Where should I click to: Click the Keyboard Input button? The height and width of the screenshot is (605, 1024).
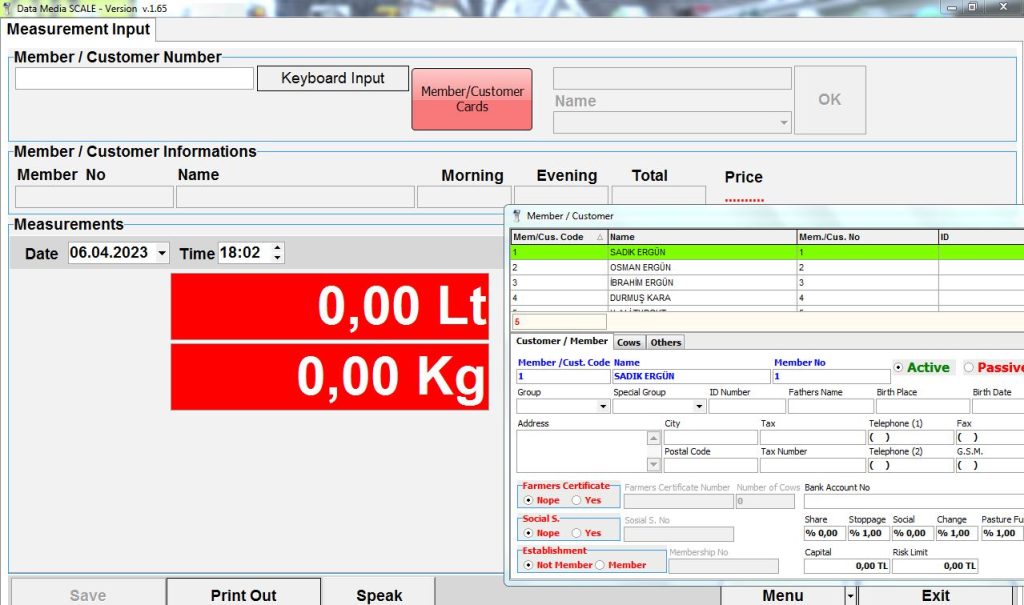(332, 78)
